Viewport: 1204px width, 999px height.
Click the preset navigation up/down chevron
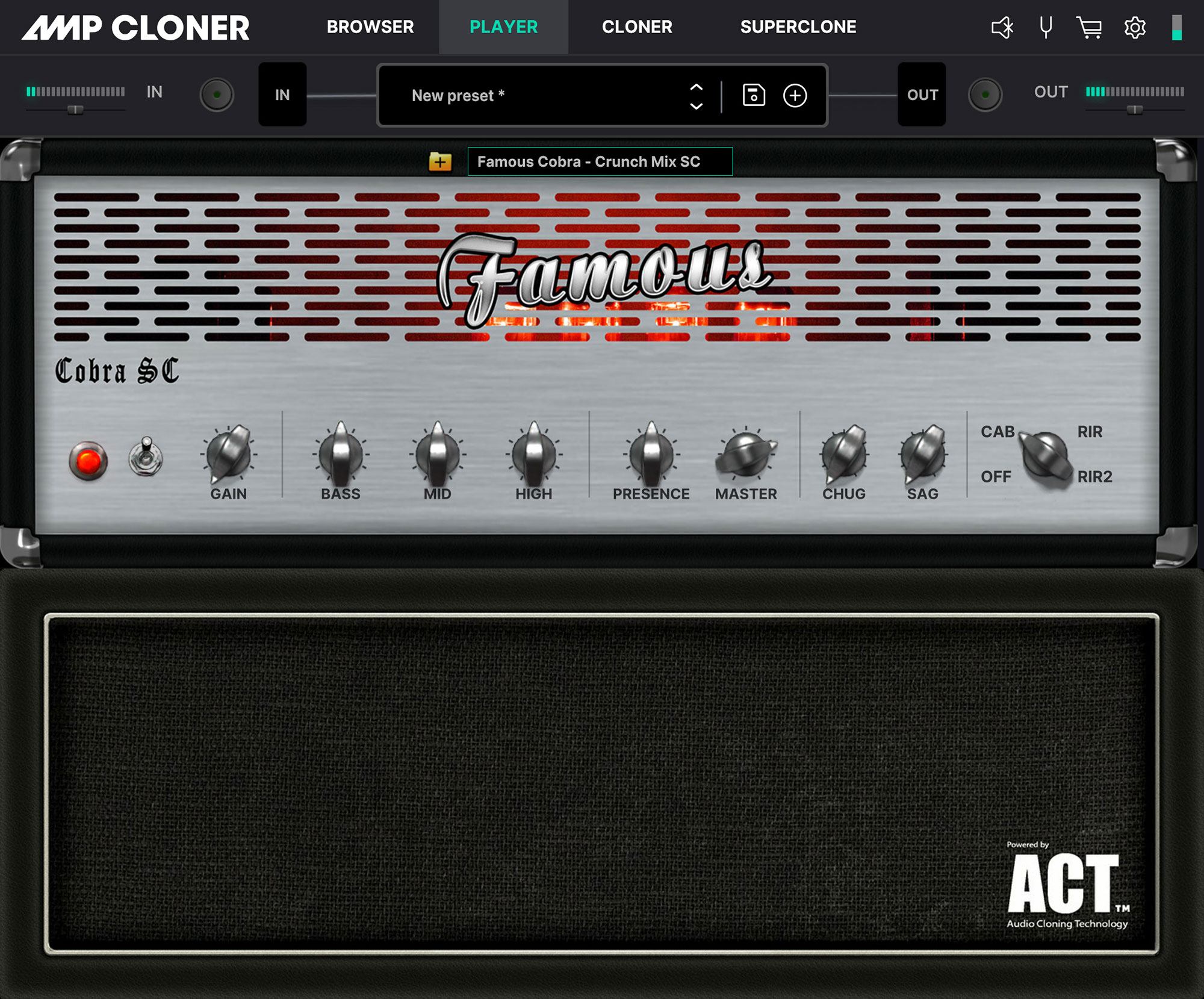tap(697, 95)
